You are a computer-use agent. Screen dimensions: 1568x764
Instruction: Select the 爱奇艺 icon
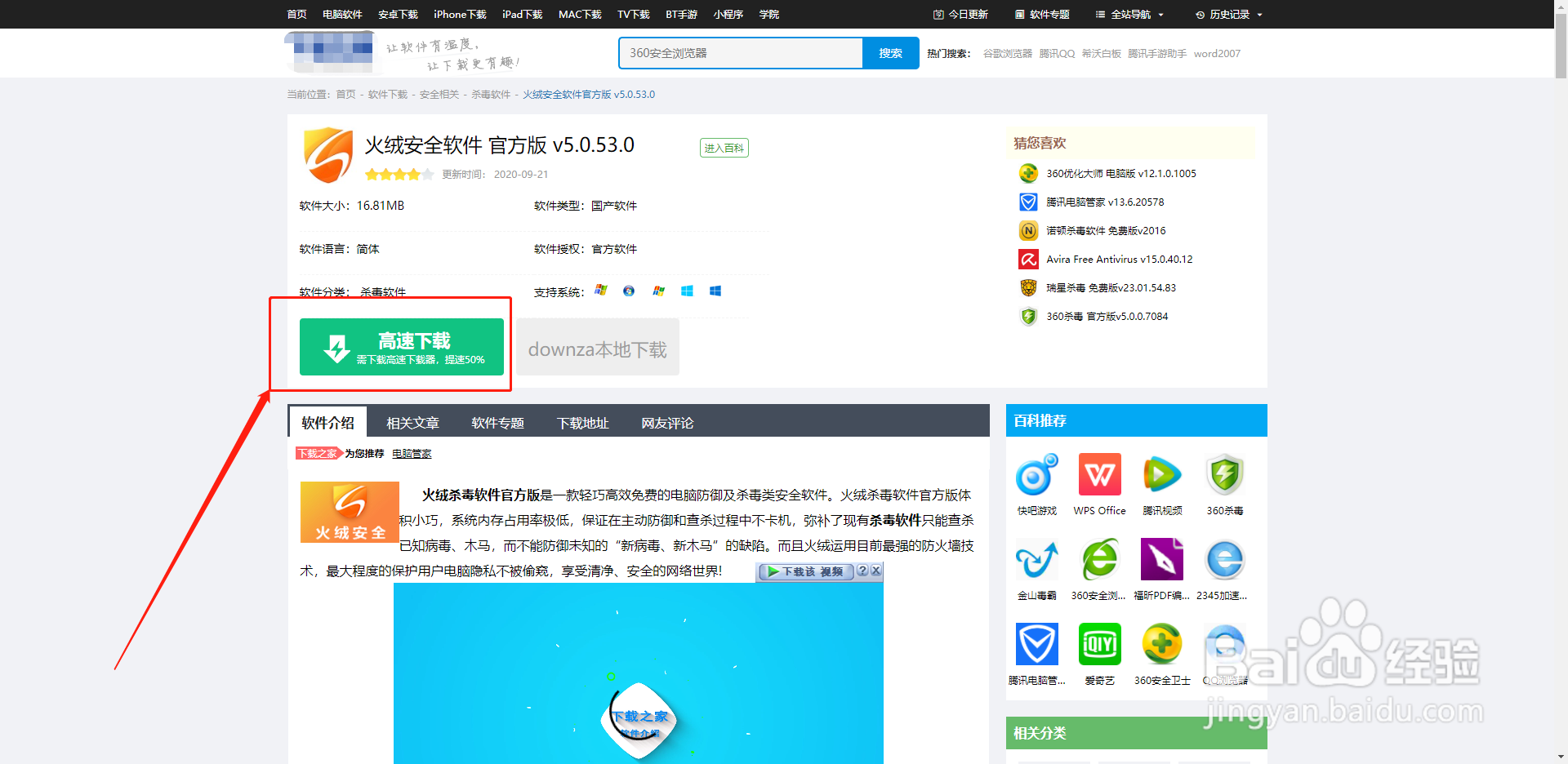click(x=1099, y=644)
